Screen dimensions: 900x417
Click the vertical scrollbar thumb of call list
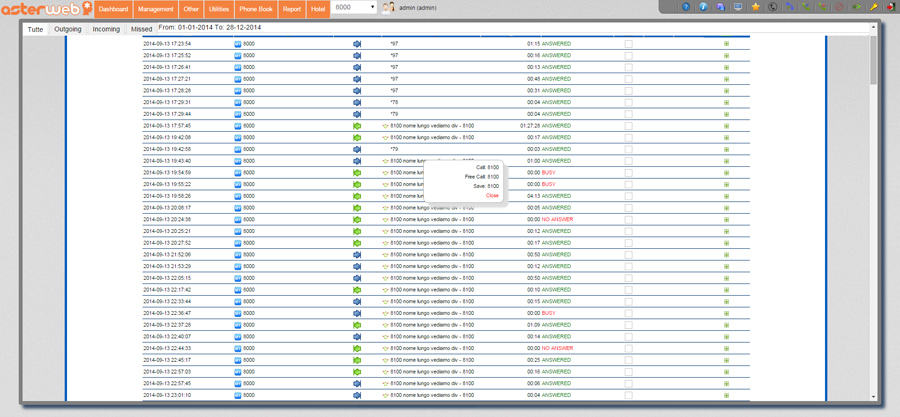pos(874,60)
